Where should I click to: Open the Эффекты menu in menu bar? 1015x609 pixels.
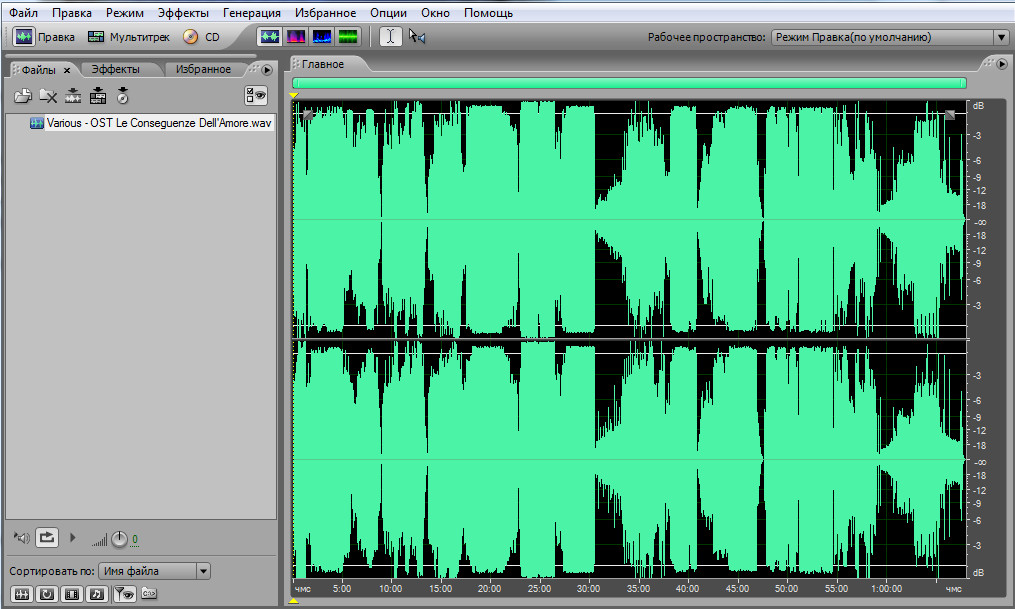point(183,13)
